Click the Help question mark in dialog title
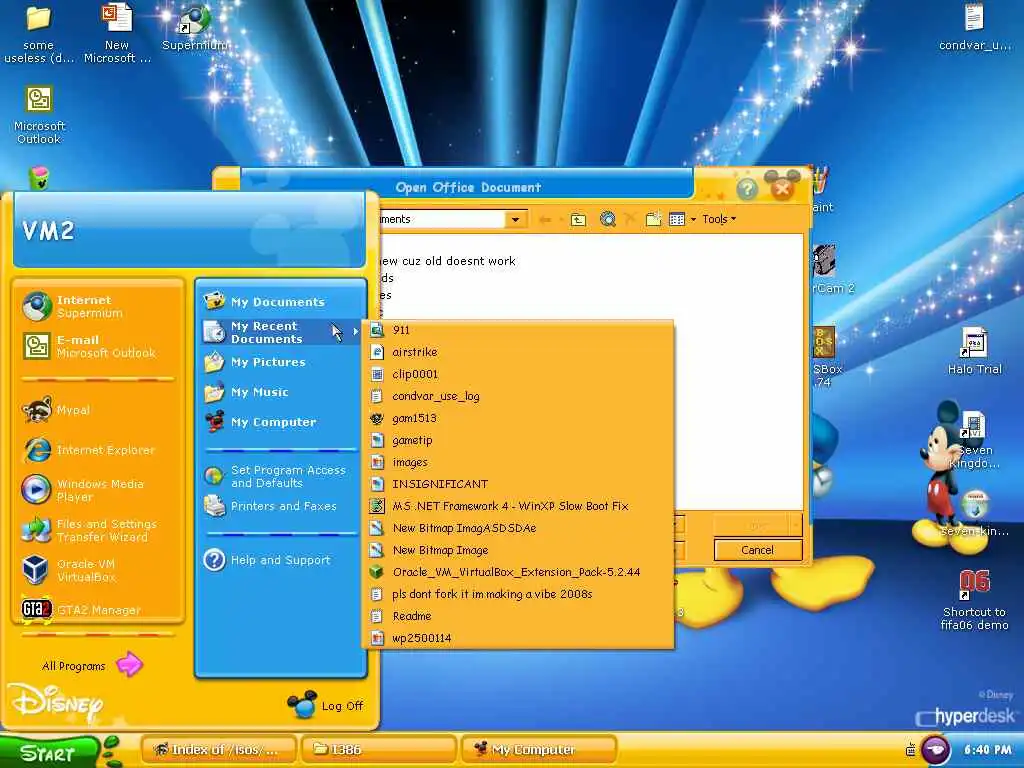The image size is (1024, 768). [747, 189]
